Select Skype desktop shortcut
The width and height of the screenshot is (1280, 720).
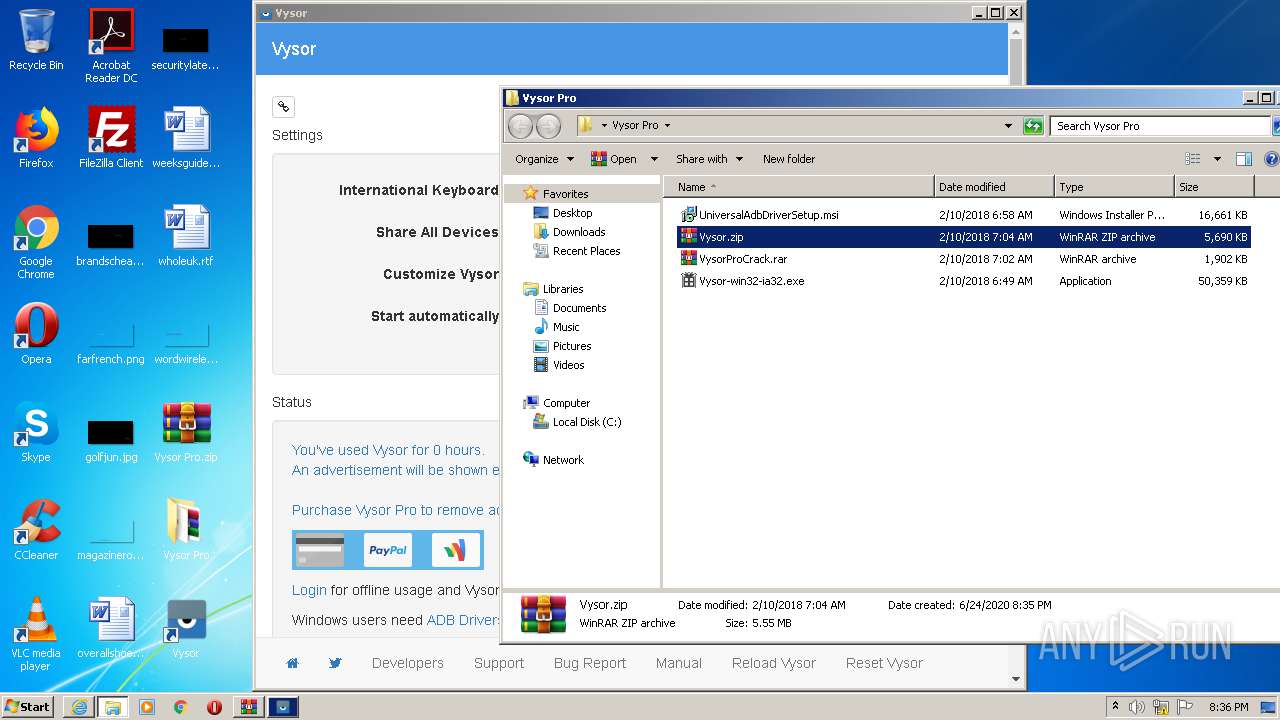point(36,432)
